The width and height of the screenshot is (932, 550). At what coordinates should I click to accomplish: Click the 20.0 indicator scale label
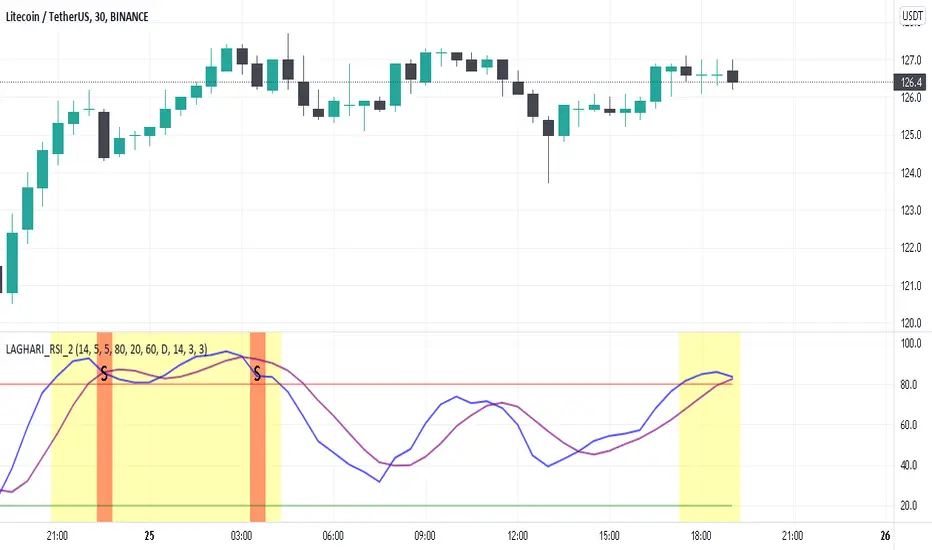click(x=909, y=505)
